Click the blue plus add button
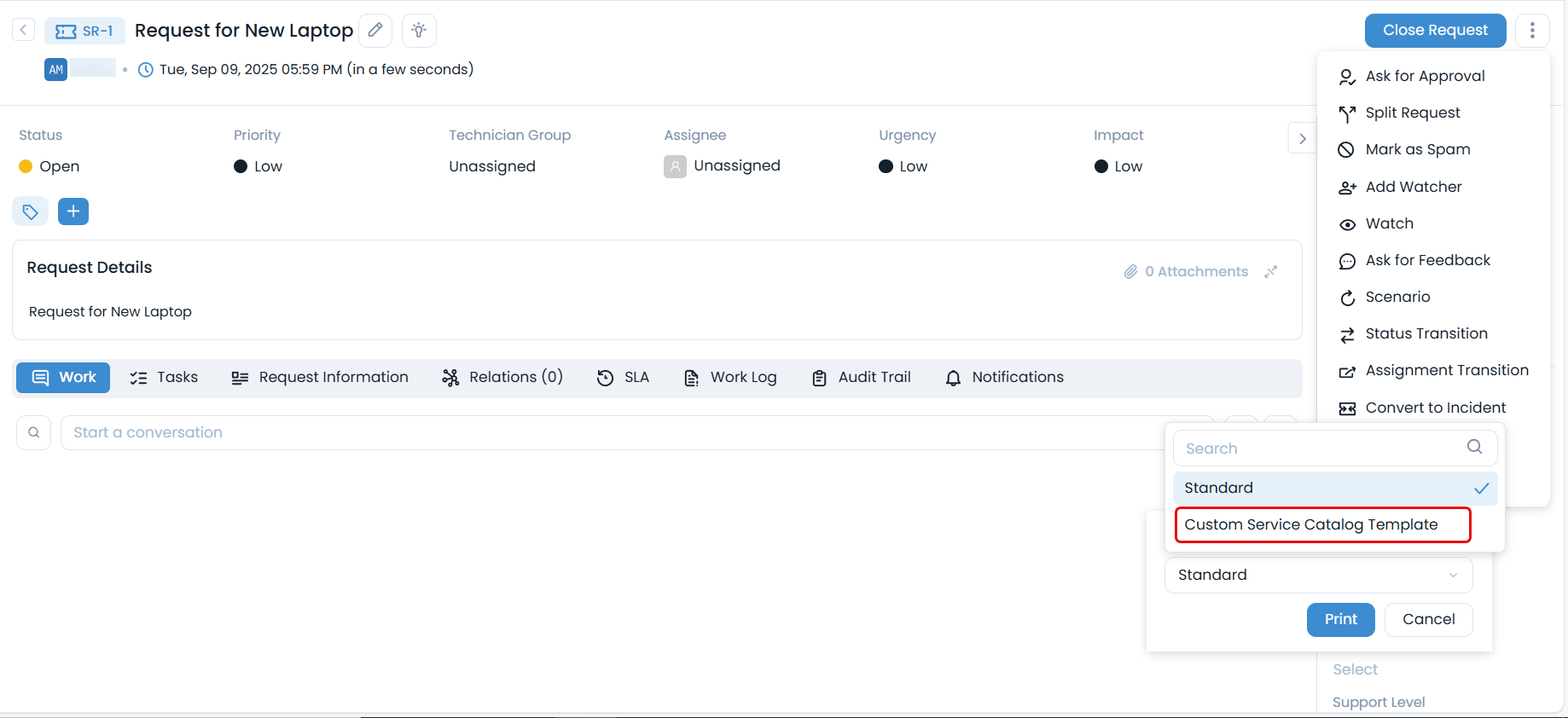The height and width of the screenshot is (718, 1568). pyautogui.click(x=73, y=211)
